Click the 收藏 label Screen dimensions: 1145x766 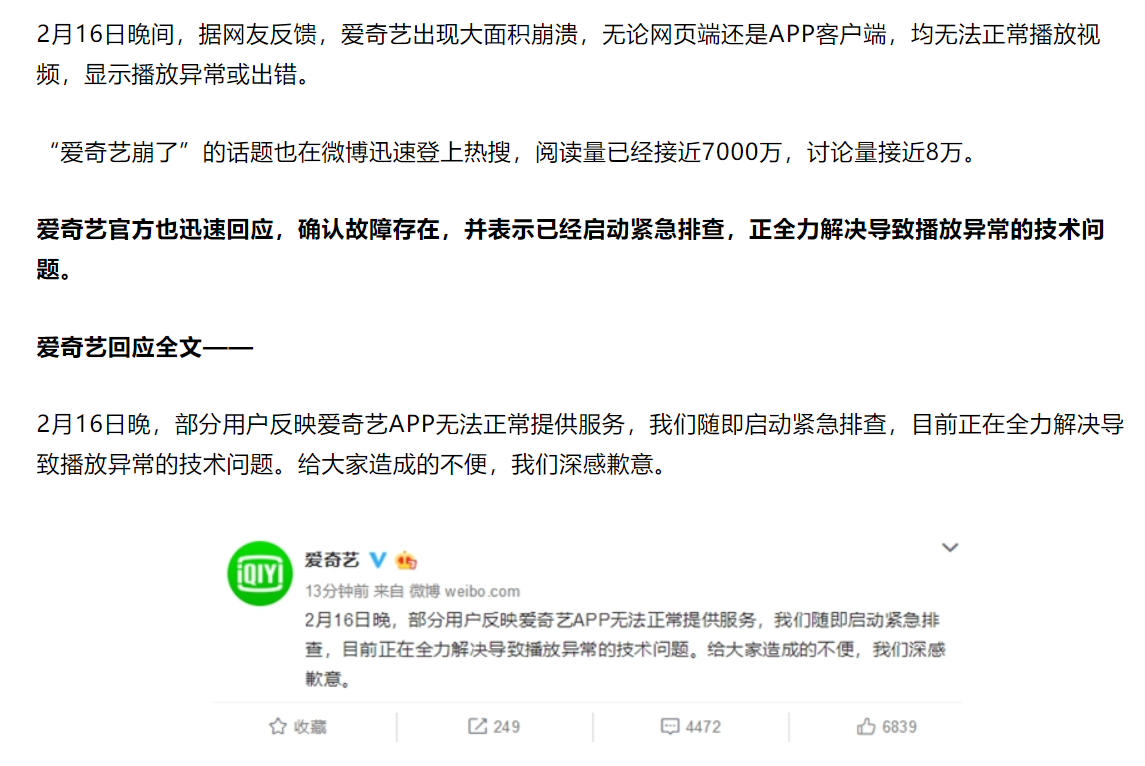point(310,727)
